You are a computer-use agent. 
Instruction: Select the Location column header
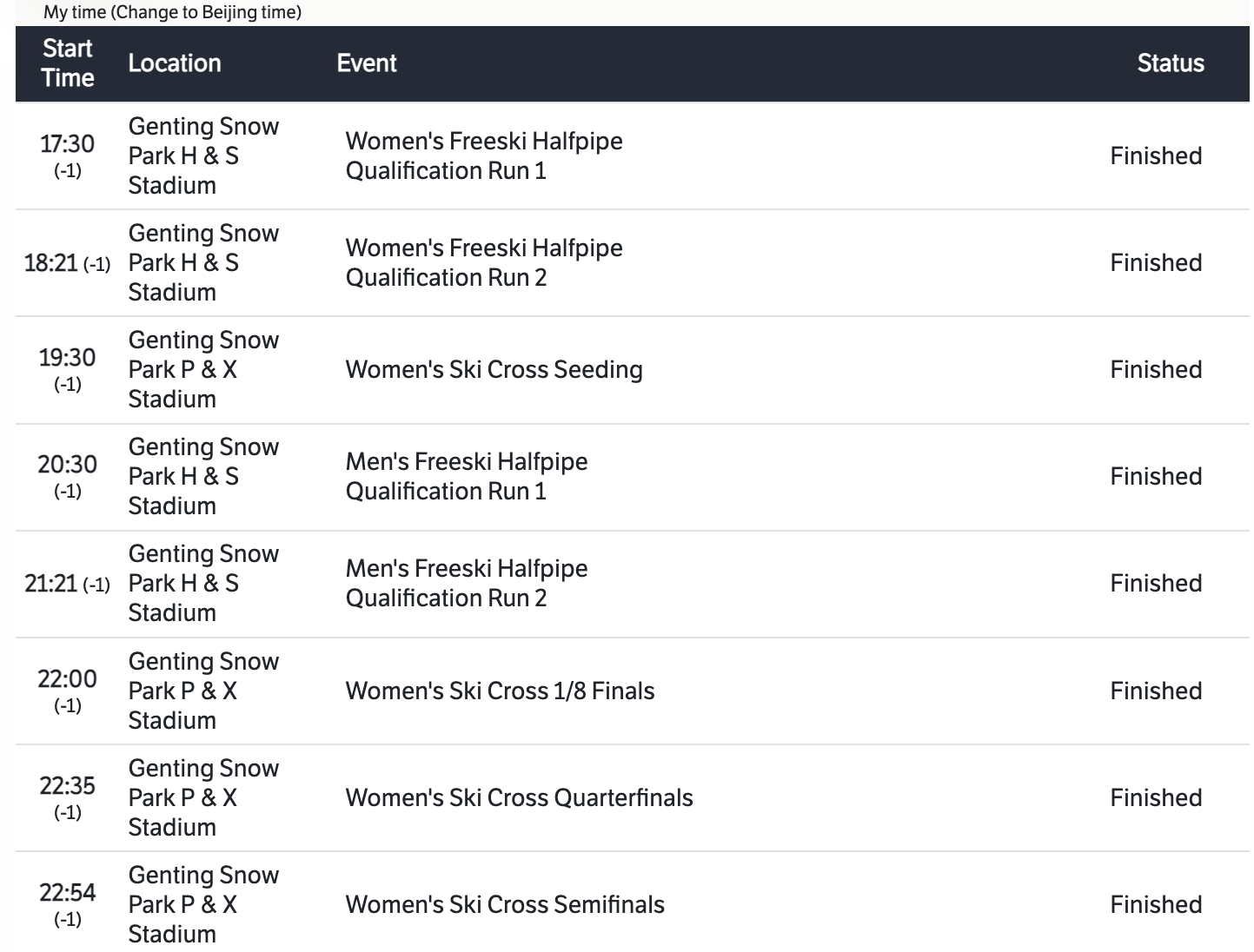pos(175,63)
